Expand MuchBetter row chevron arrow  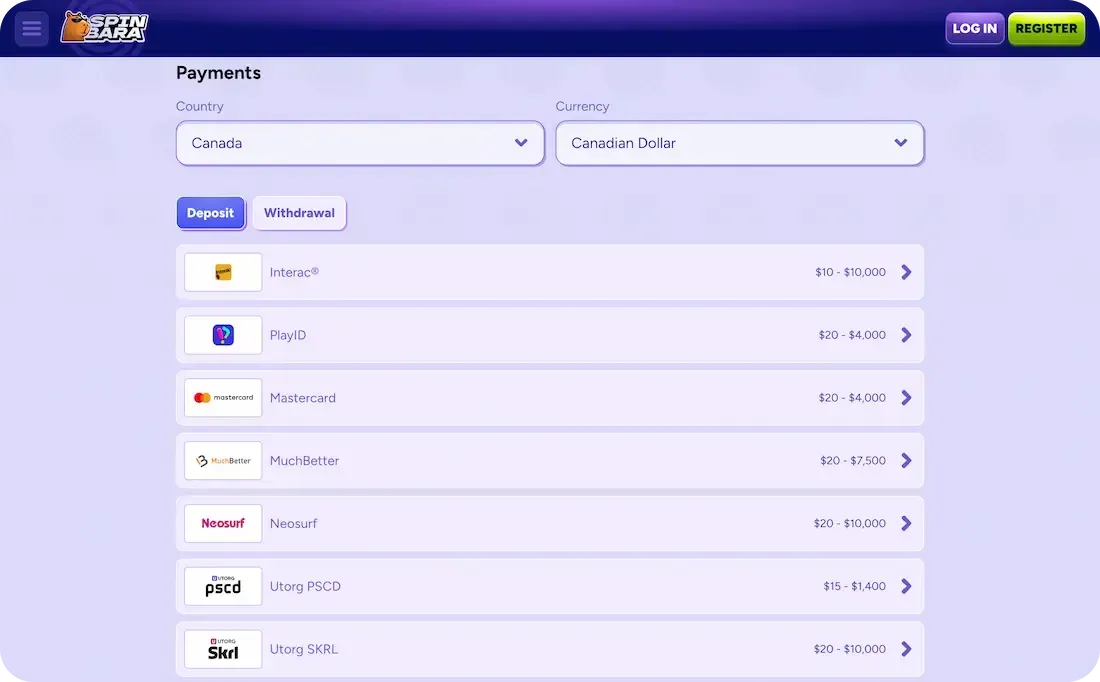(x=906, y=460)
